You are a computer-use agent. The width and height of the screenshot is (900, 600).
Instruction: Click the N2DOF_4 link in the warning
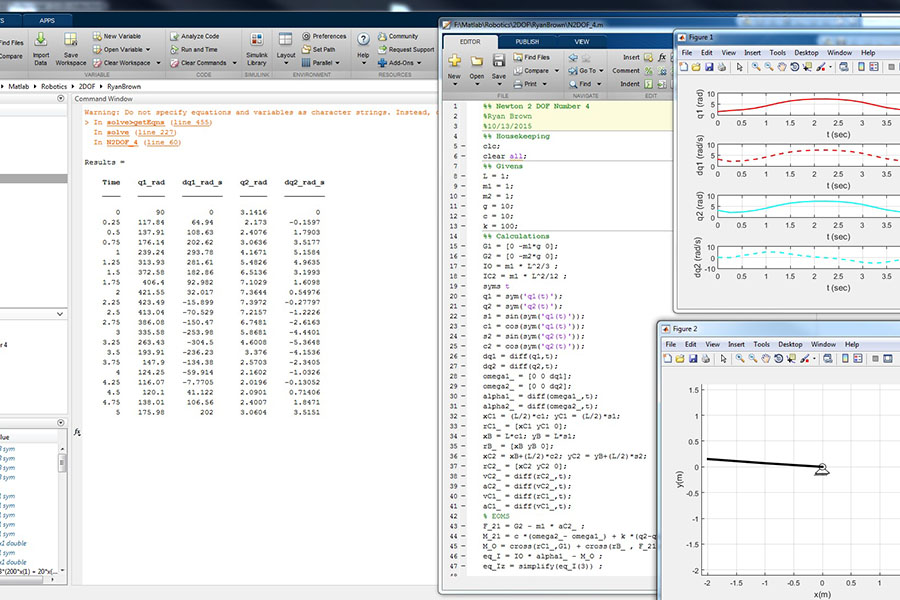click(x=122, y=142)
